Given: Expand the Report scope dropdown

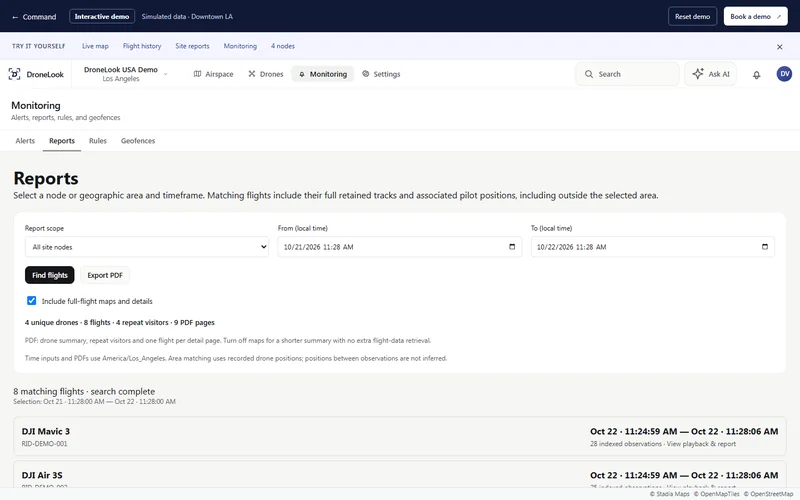Looking at the screenshot, I should click(x=147, y=247).
